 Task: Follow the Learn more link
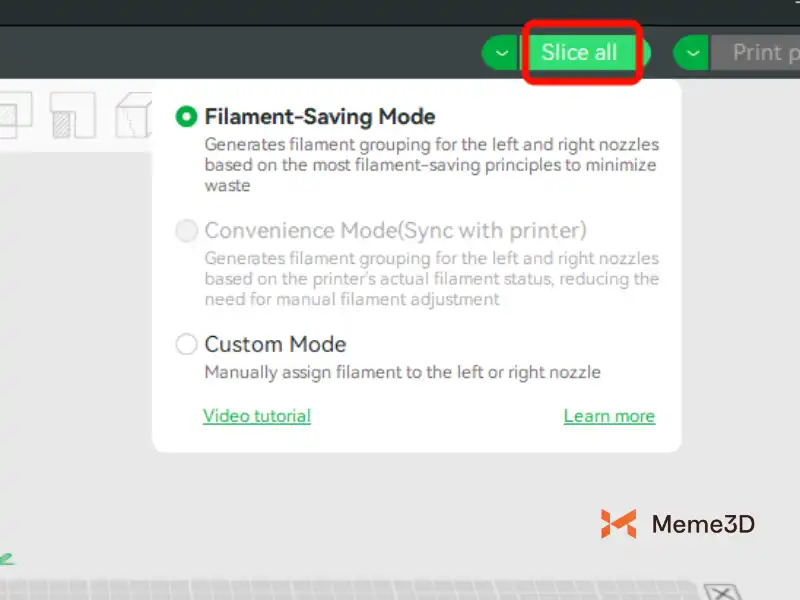pos(609,416)
